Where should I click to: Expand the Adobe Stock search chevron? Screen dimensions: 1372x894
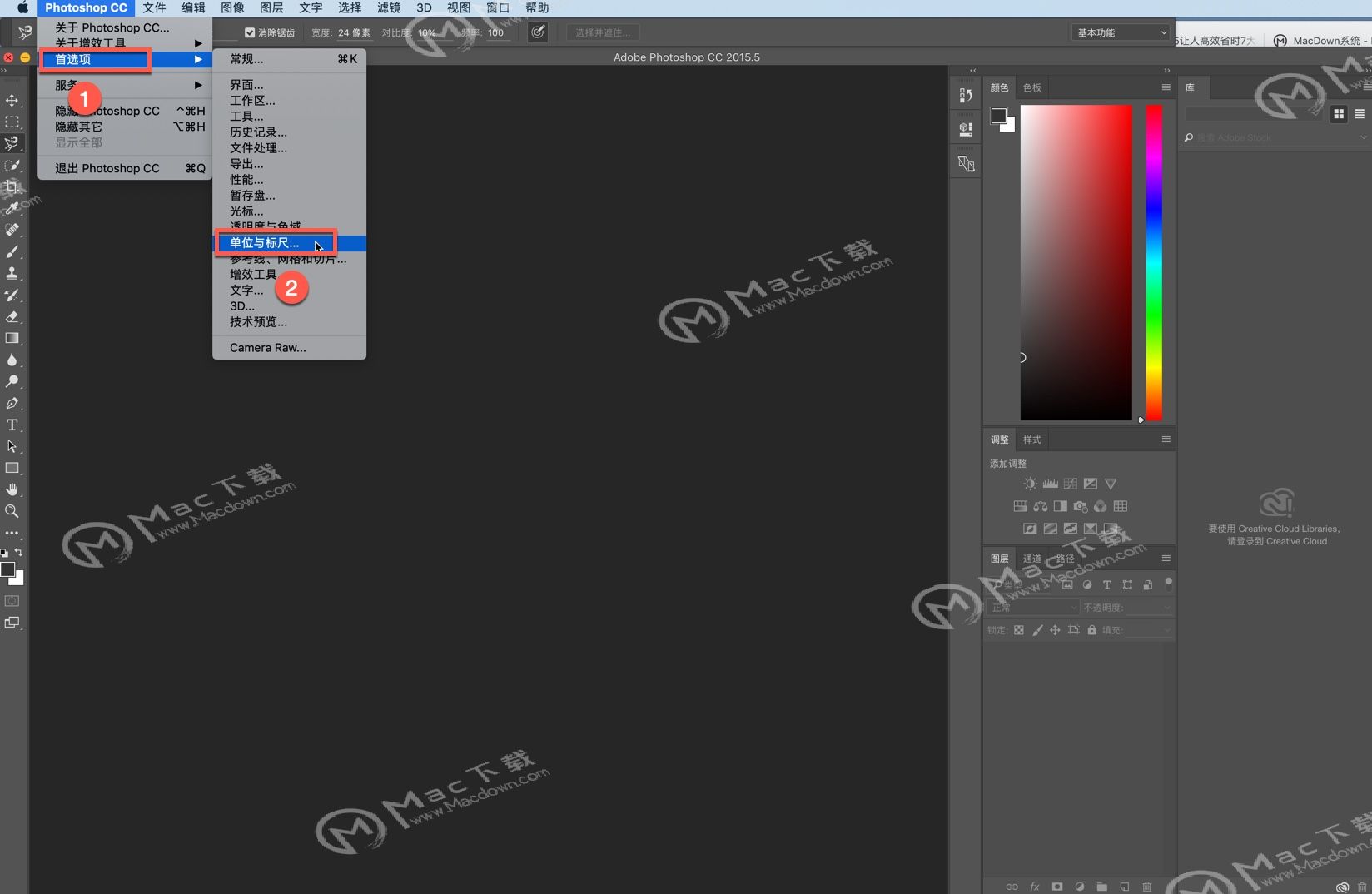coord(1363,137)
